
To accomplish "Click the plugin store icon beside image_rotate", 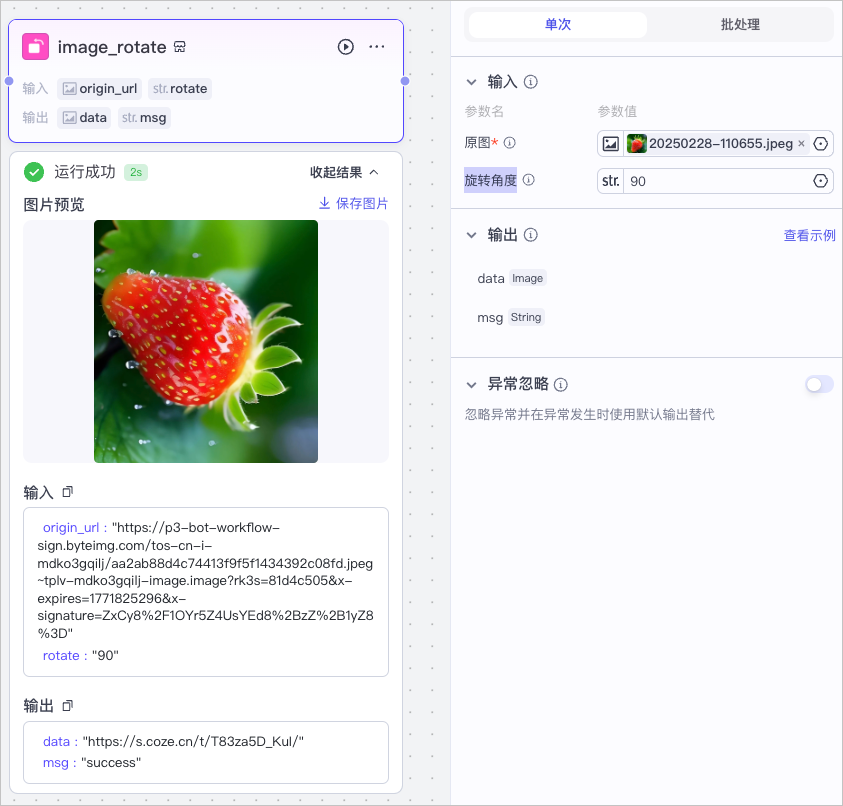I will pos(180,47).
